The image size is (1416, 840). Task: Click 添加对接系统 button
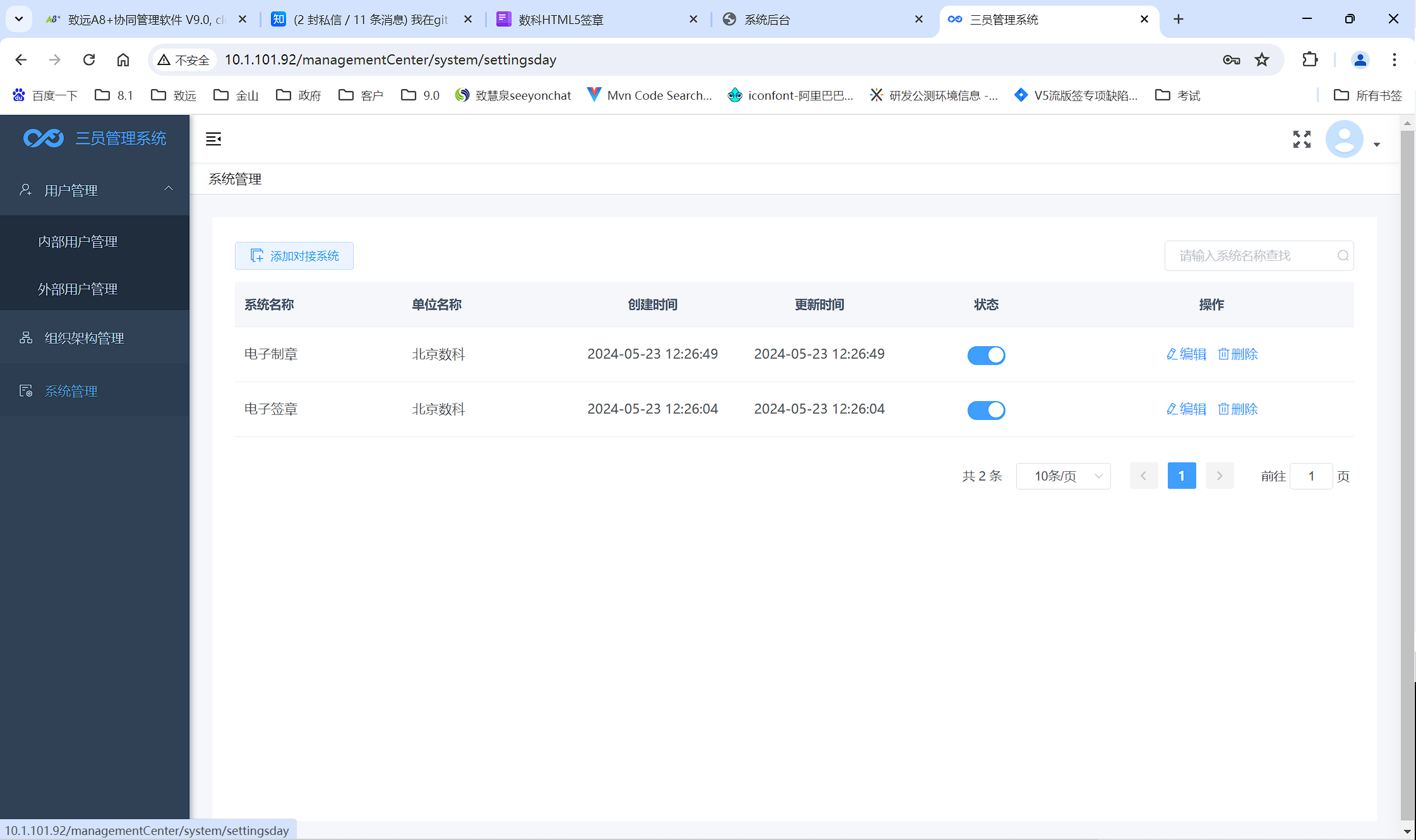[294, 256]
